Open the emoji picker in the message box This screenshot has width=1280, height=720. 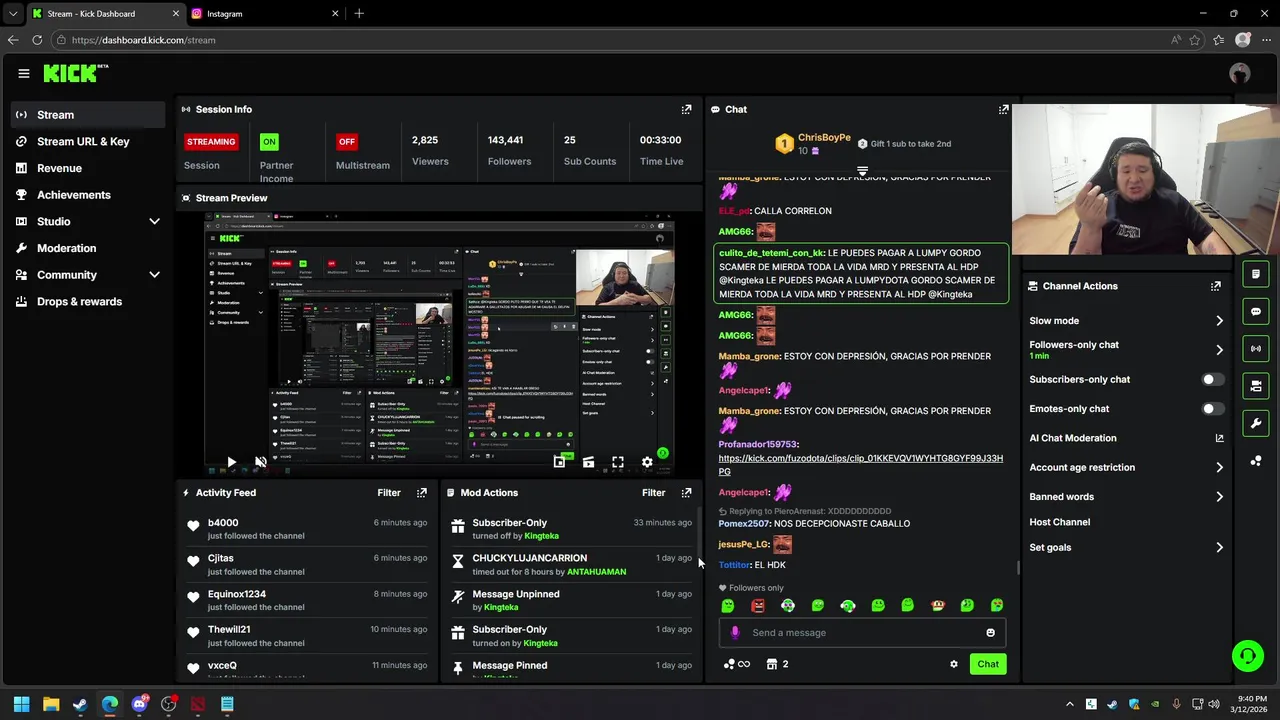point(990,633)
